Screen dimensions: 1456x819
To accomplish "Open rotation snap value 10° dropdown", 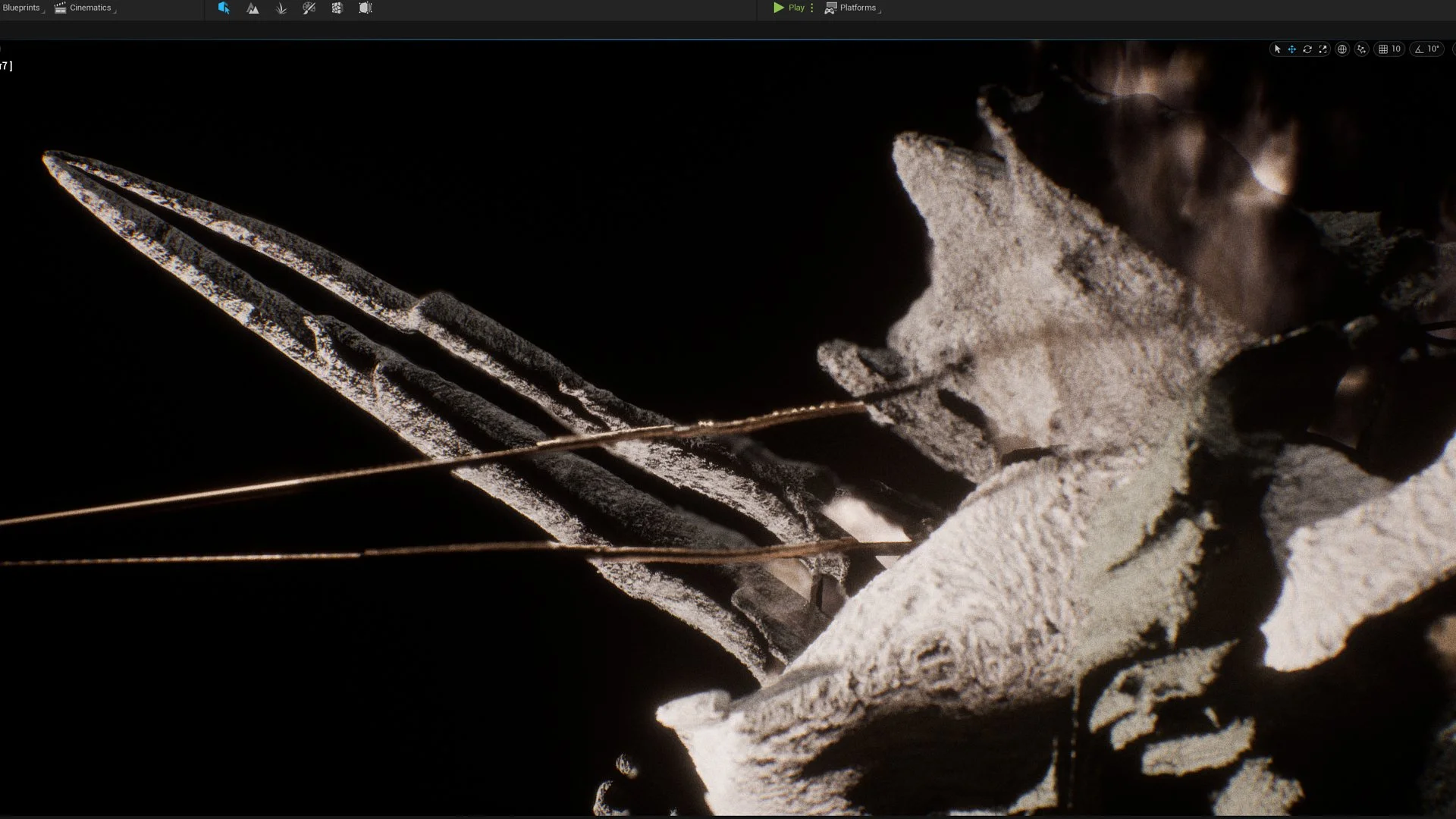I will click(x=1433, y=49).
